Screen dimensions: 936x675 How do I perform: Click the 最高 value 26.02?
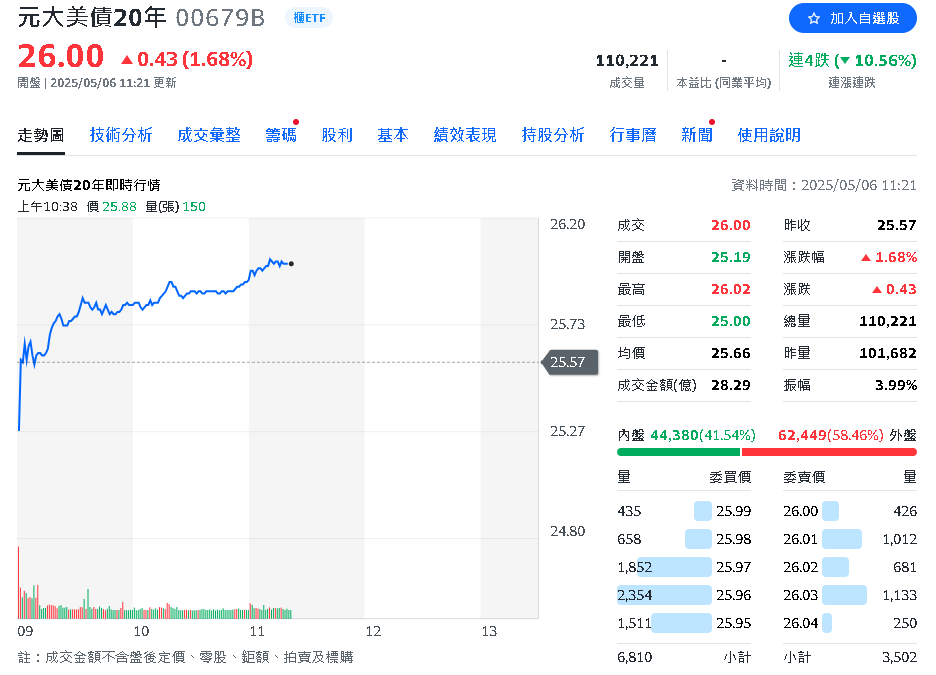pyautogui.click(x=731, y=289)
